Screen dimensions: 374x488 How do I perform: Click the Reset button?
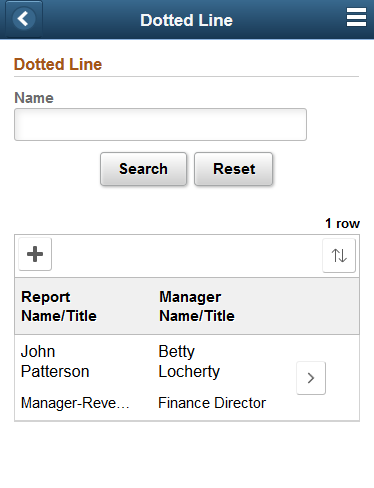[x=234, y=169]
